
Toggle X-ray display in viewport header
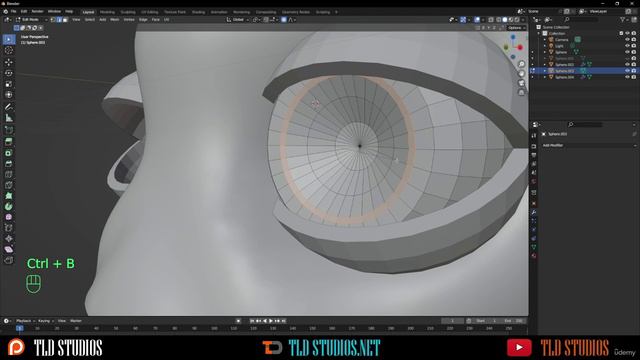(491, 20)
